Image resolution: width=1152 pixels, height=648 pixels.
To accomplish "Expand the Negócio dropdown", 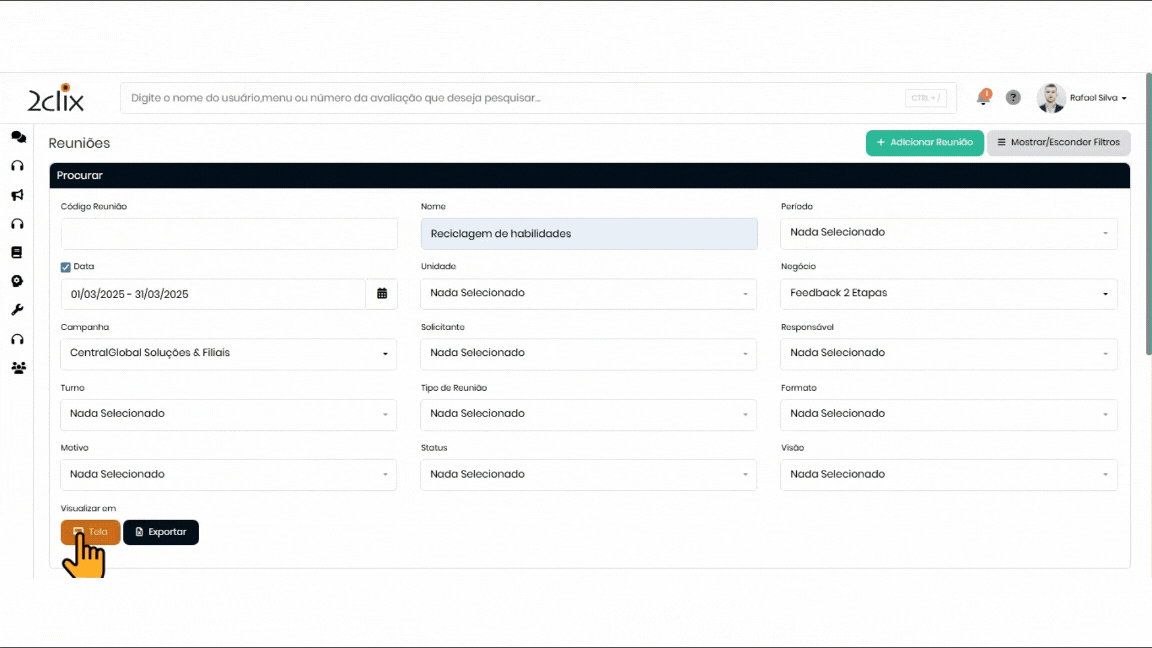I will pyautogui.click(x=948, y=294).
